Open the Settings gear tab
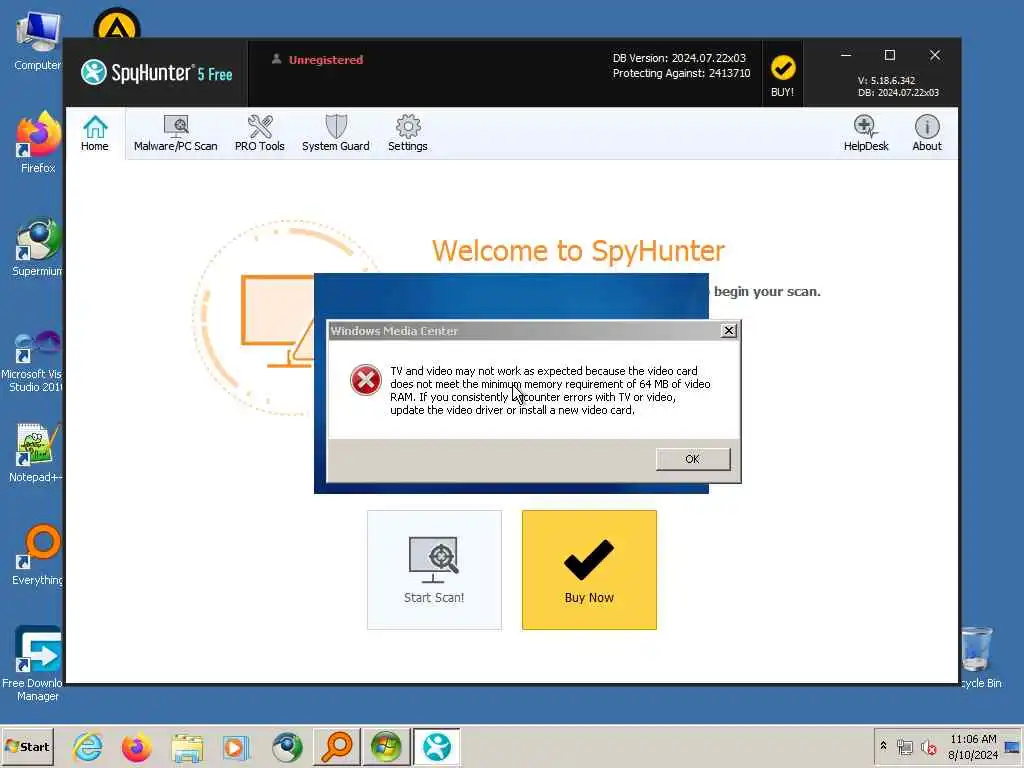This screenshot has width=1024, height=768. point(408,133)
